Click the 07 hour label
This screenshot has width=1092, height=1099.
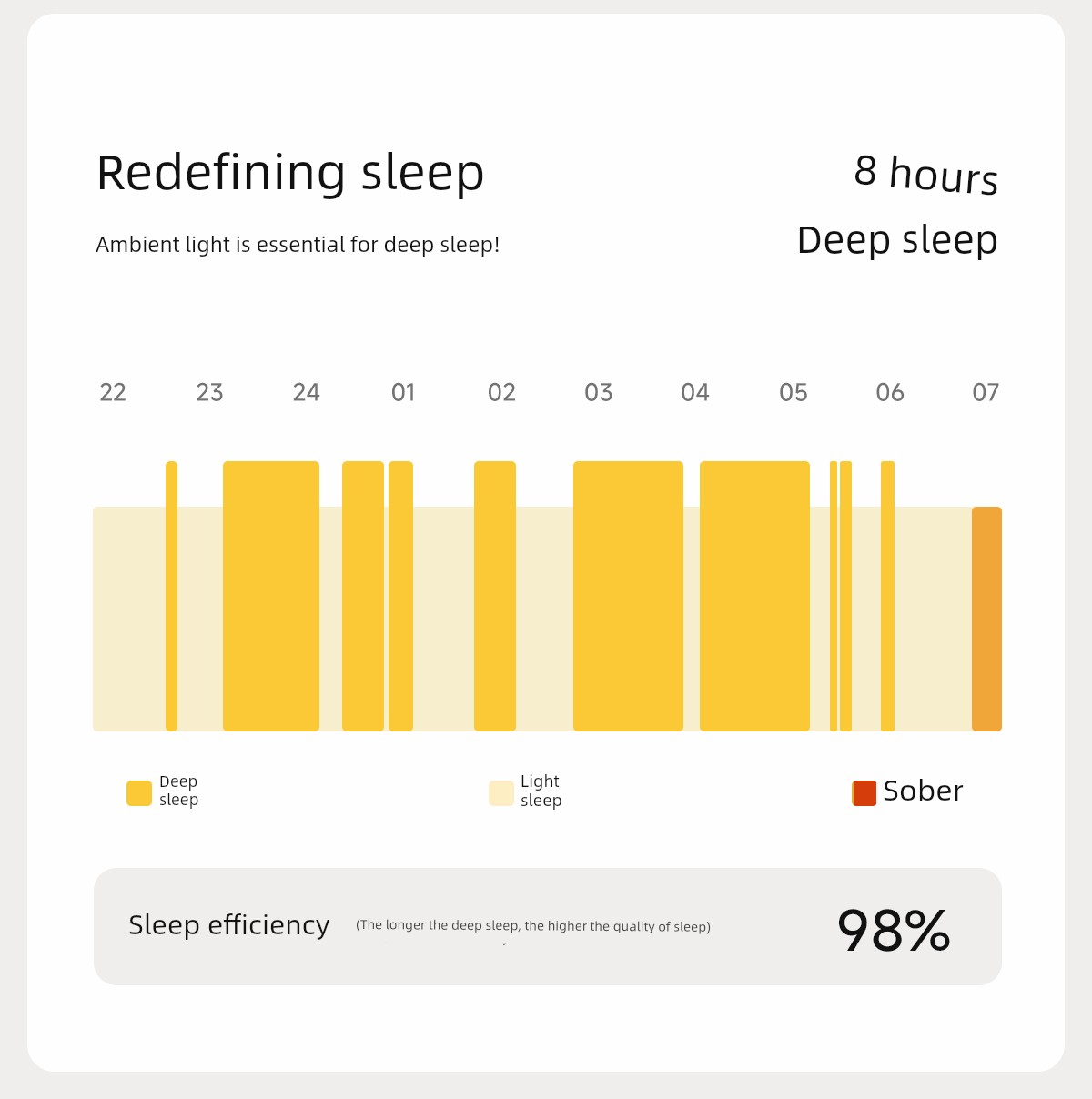click(x=986, y=392)
